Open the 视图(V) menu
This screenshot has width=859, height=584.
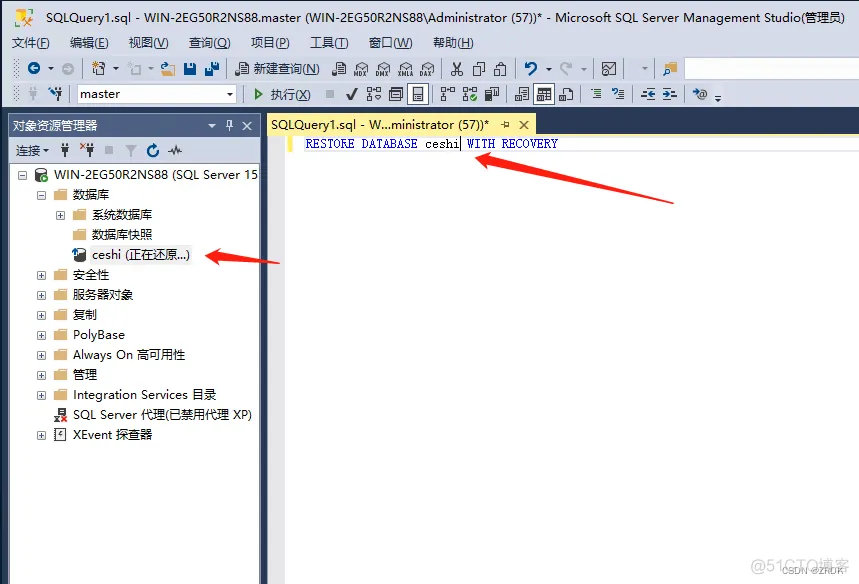coord(148,43)
